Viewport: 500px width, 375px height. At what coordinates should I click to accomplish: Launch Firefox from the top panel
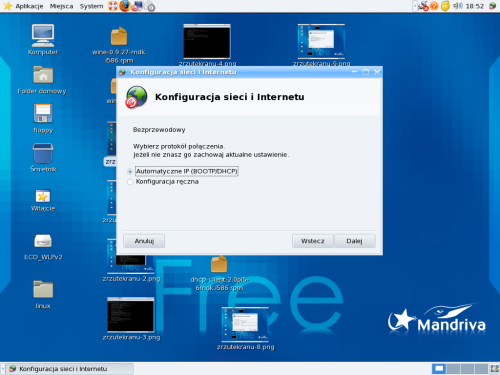[125, 6]
